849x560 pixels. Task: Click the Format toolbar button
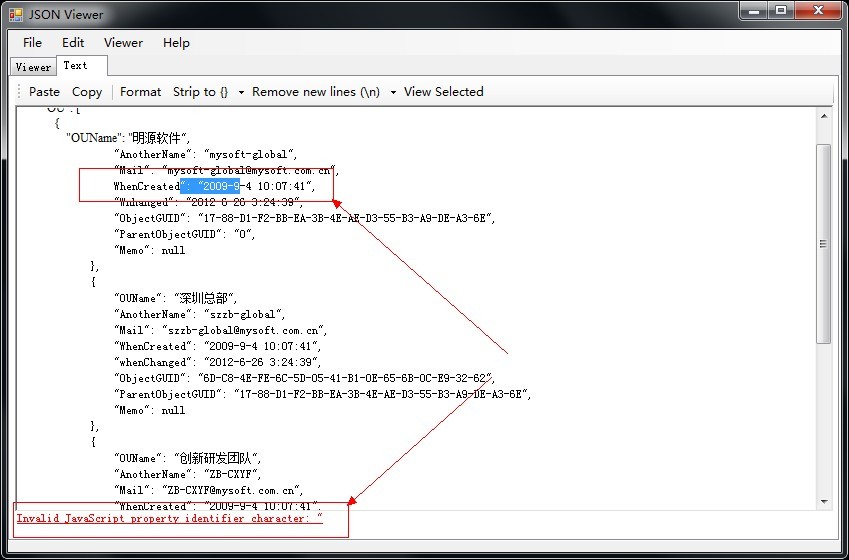coord(140,92)
